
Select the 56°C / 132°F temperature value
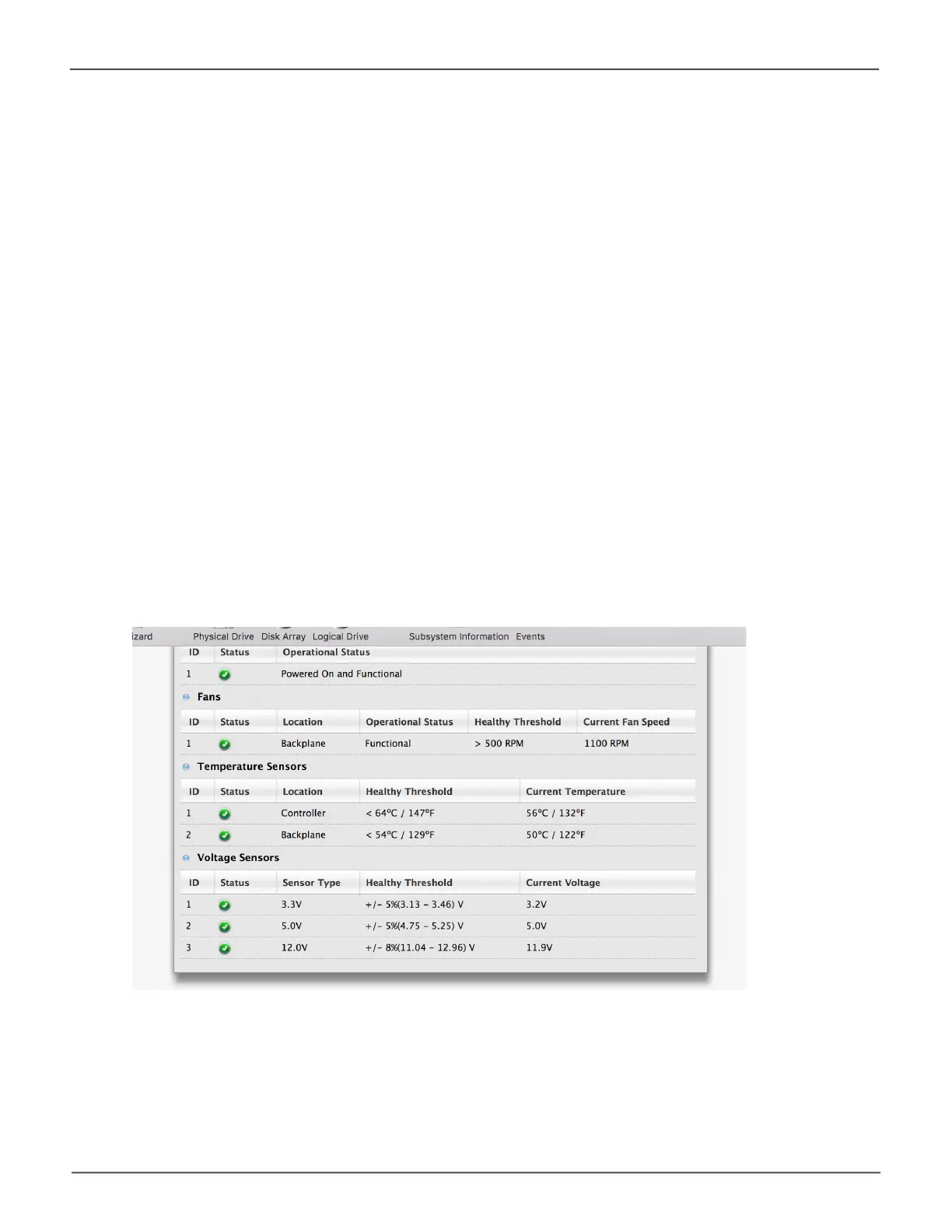pos(556,814)
